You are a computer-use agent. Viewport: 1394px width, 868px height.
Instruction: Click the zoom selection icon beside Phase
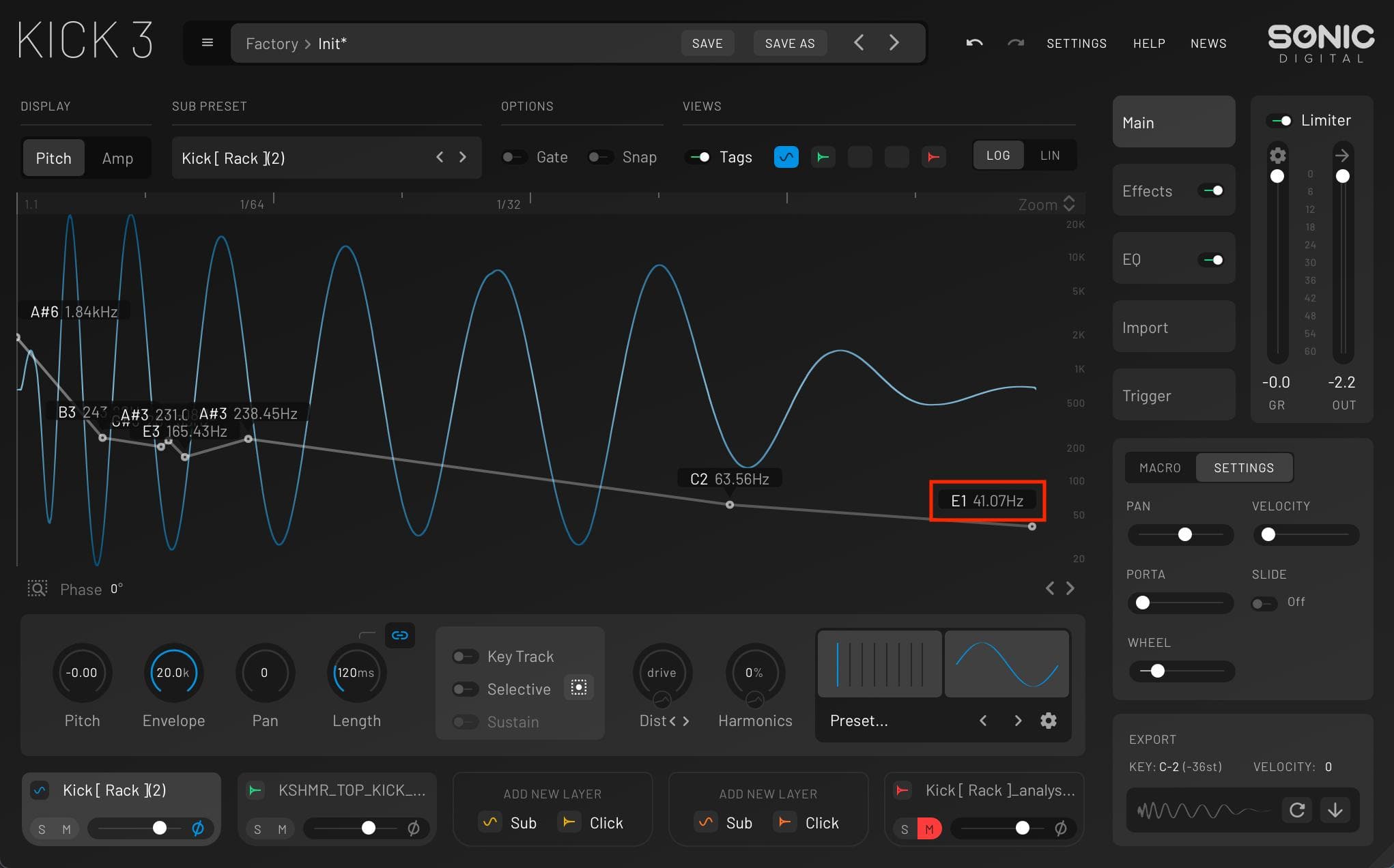tap(37, 588)
